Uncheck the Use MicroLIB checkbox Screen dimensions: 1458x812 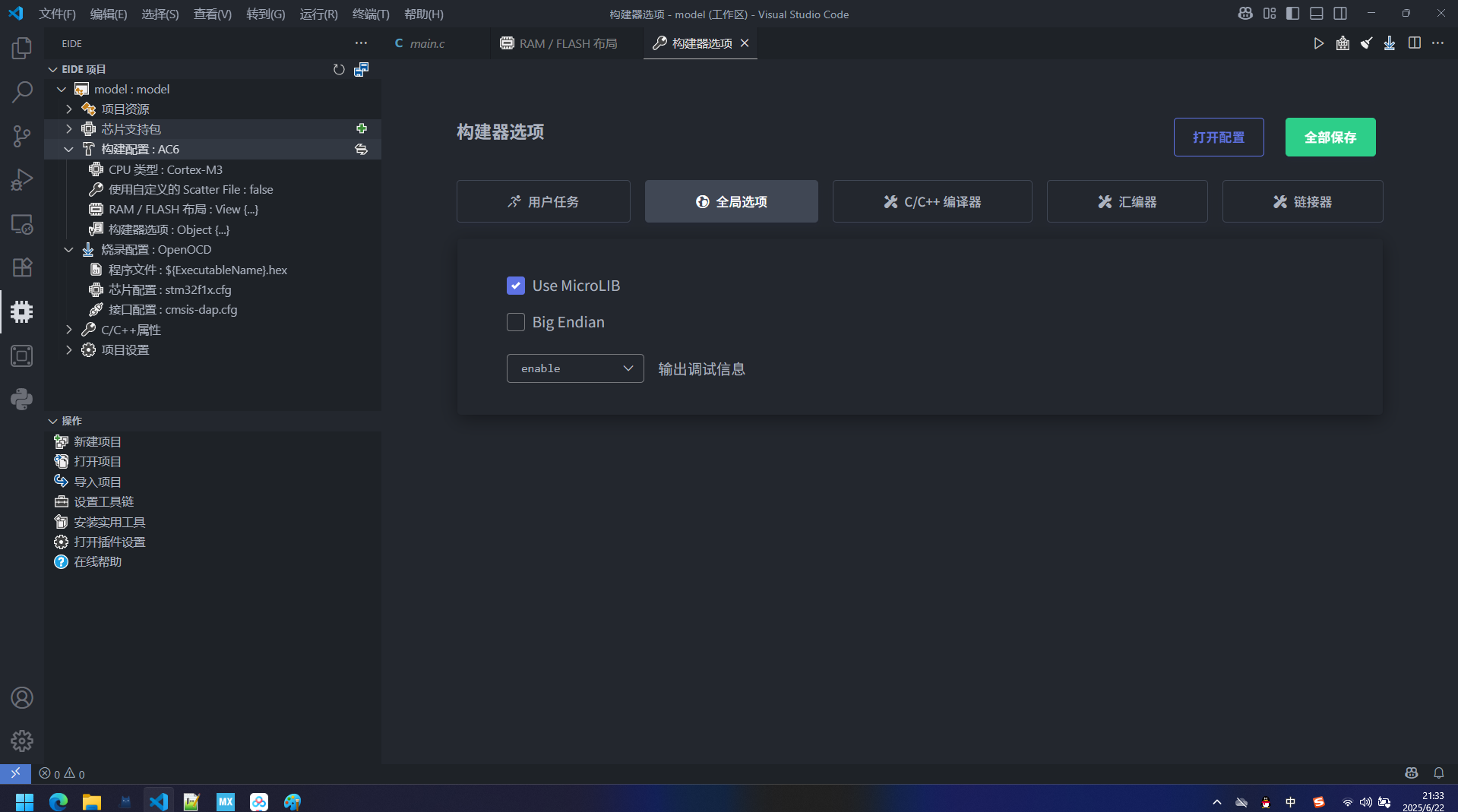pyautogui.click(x=516, y=286)
